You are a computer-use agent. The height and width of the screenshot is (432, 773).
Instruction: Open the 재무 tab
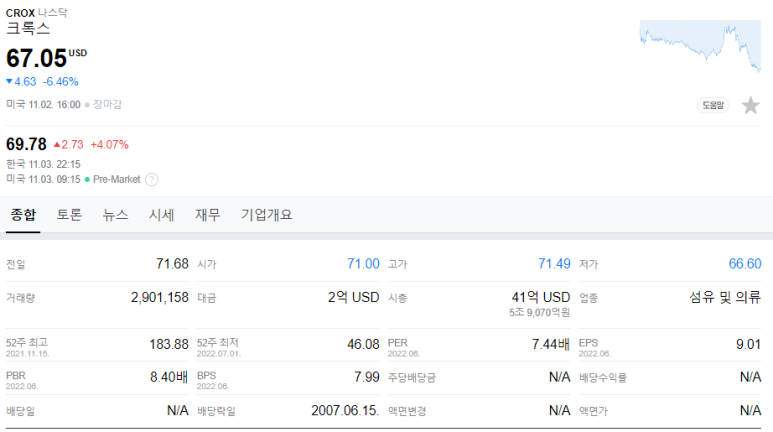[x=208, y=215]
